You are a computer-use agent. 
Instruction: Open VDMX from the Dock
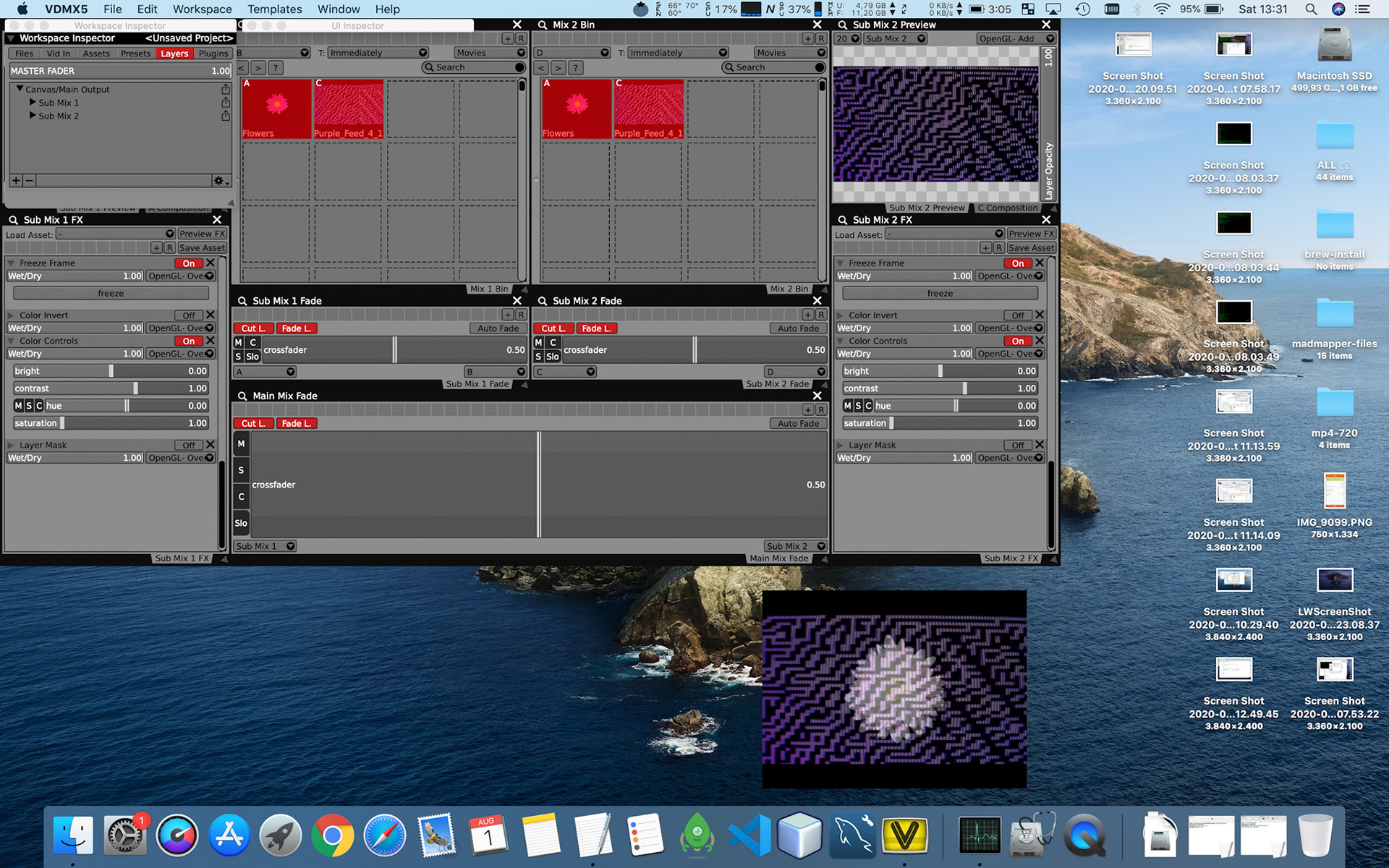coord(904,835)
